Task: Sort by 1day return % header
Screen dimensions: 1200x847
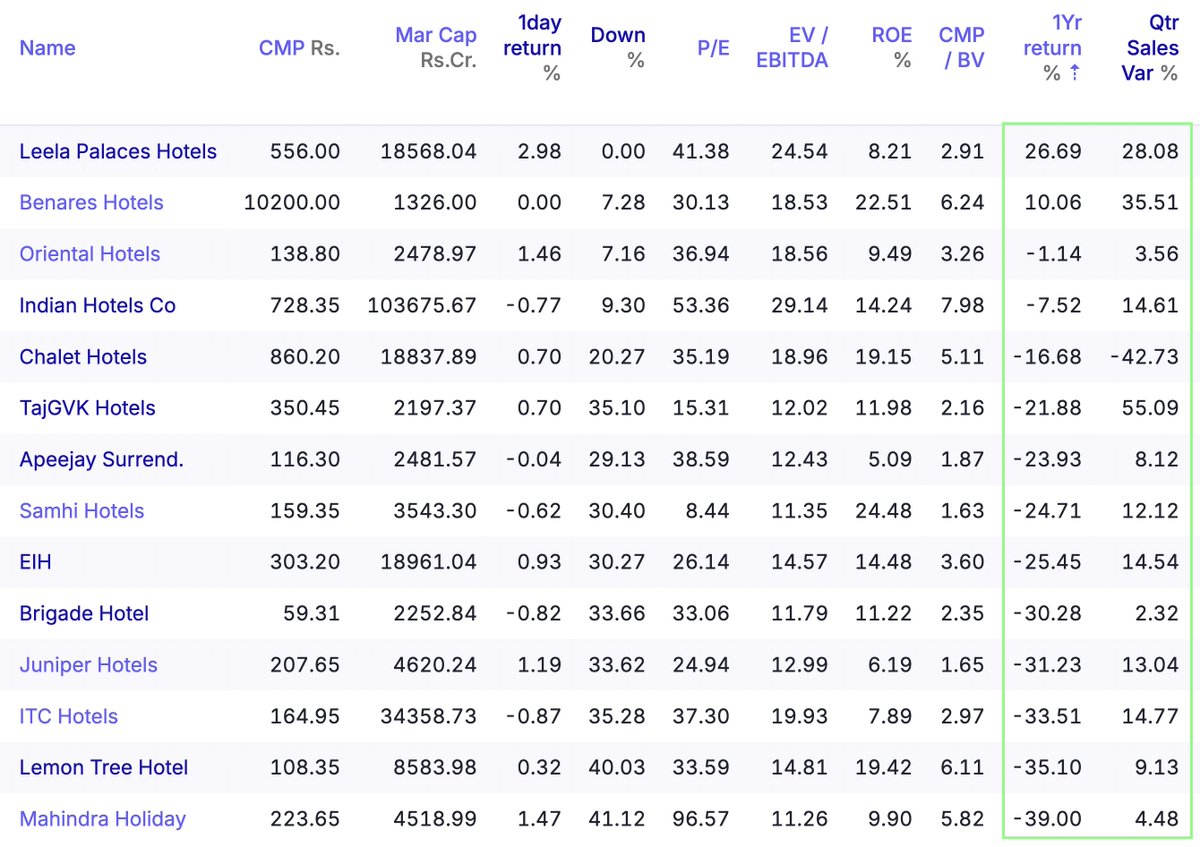Action: point(532,48)
